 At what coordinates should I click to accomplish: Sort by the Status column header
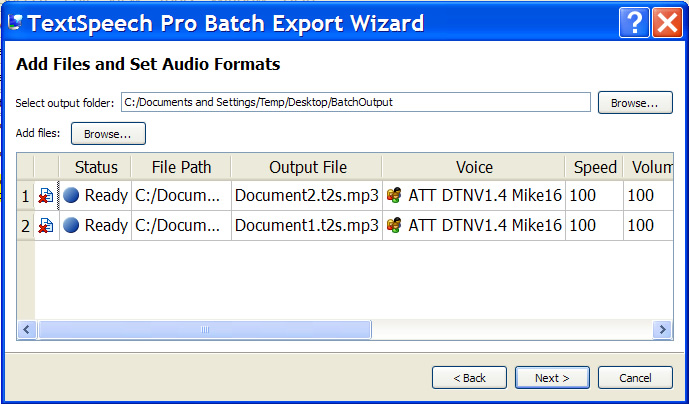pos(96,167)
